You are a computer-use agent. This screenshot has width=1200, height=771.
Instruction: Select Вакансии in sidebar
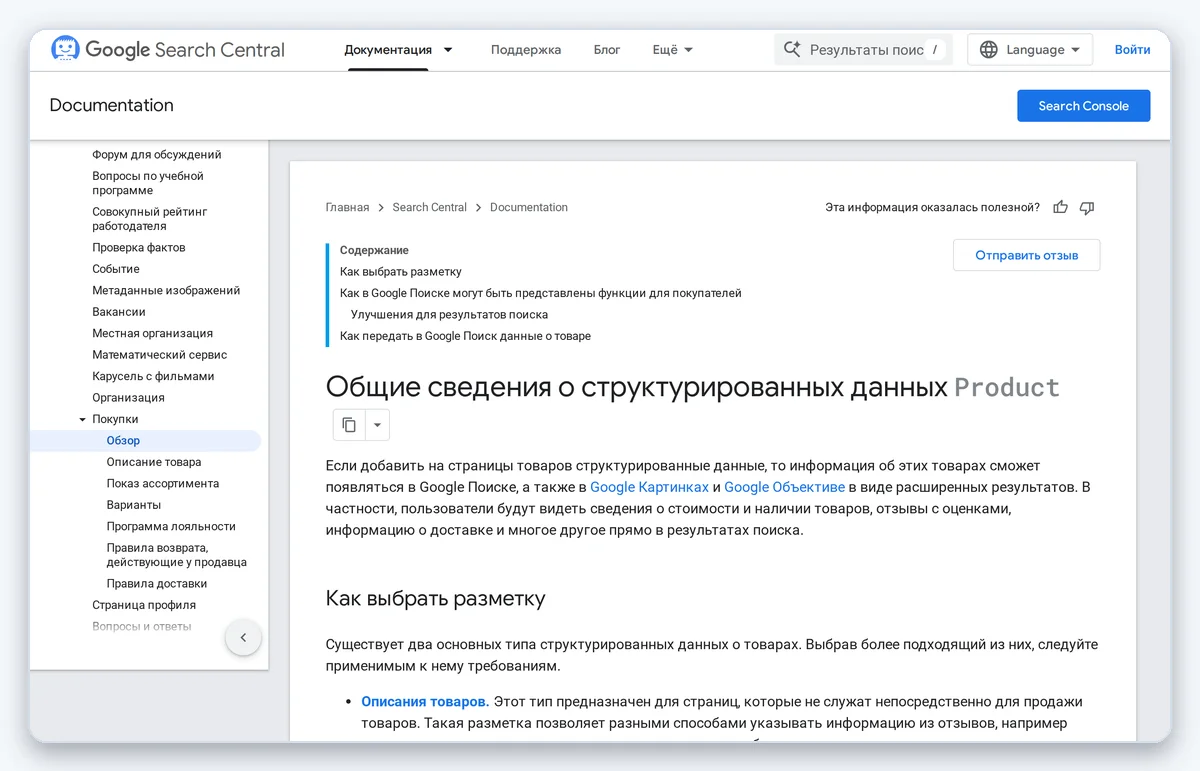(x=119, y=312)
